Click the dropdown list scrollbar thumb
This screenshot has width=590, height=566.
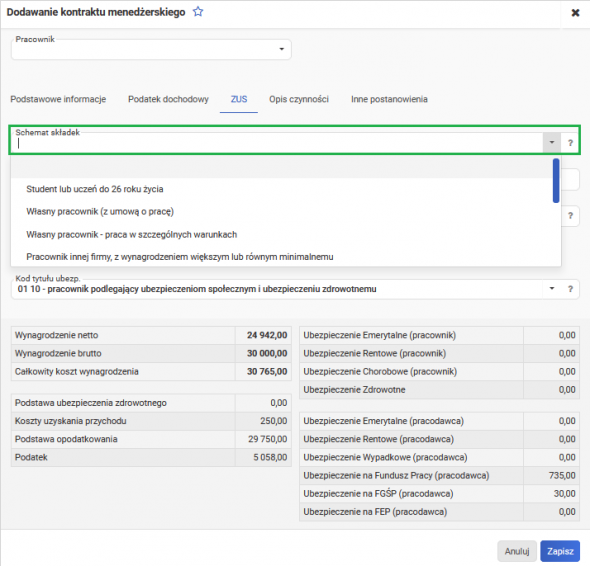point(556,181)
